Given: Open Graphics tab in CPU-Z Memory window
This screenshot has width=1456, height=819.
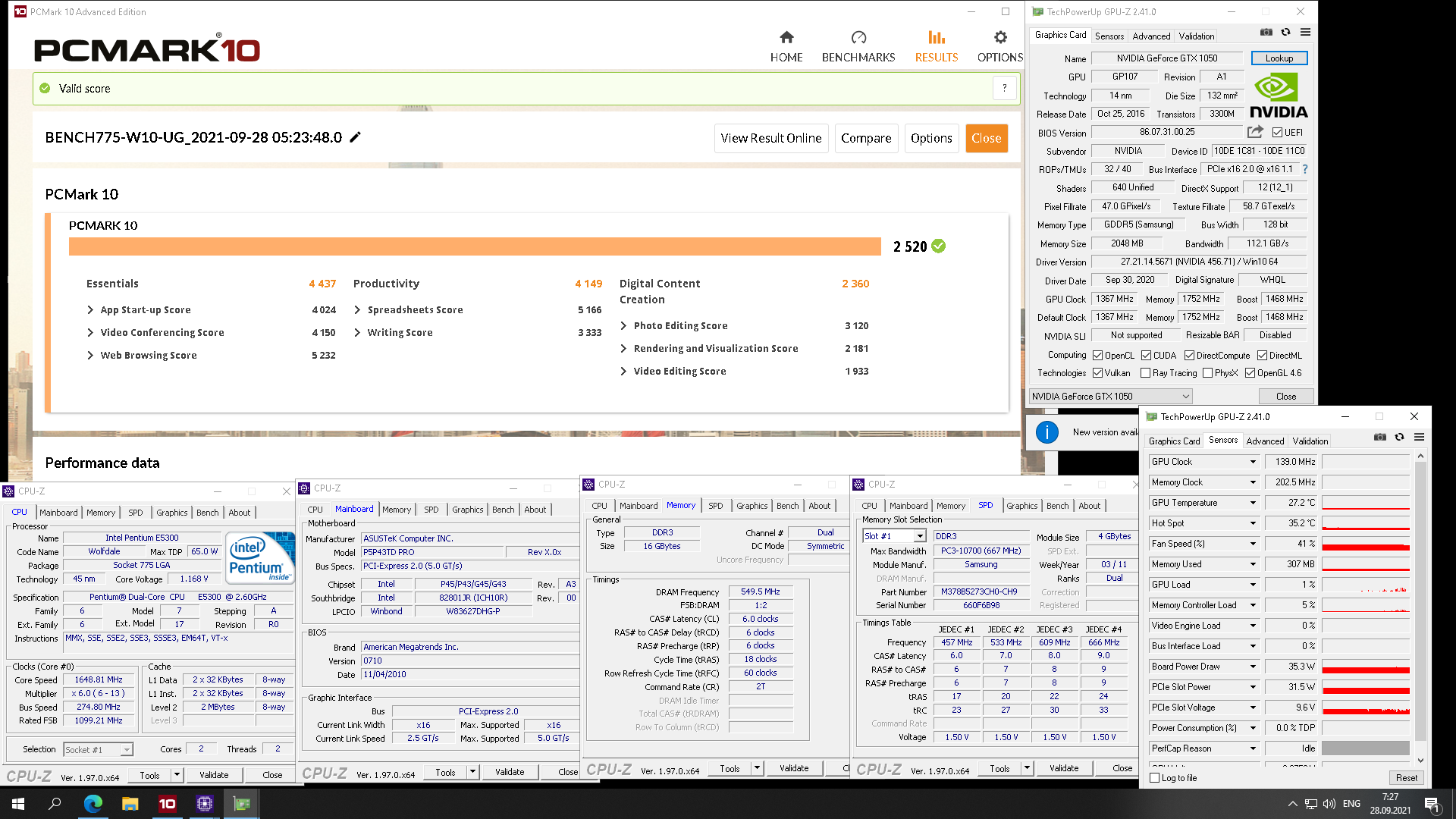Looking at the screenshot, I should pos(752,506).
